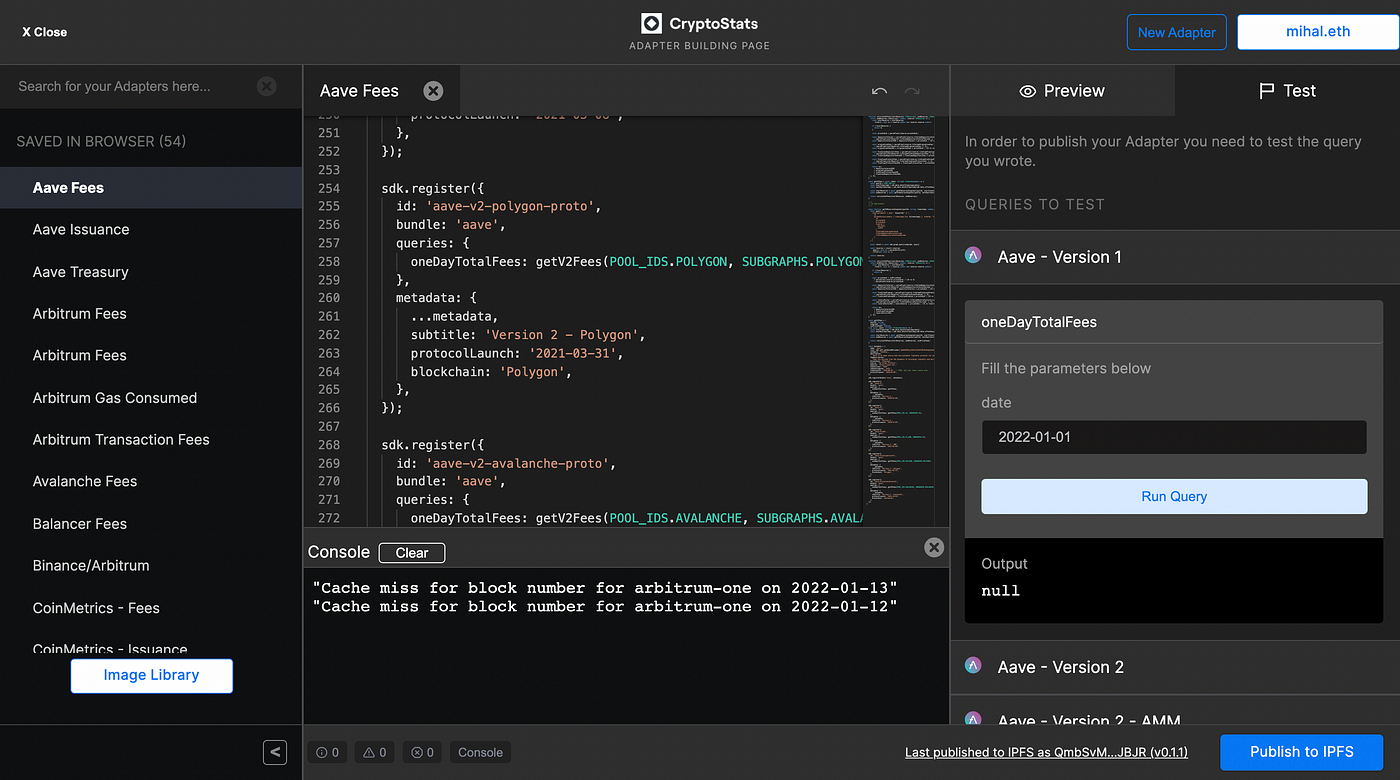
Task: Create a New Adapter
Action: tap(1177, 32)
